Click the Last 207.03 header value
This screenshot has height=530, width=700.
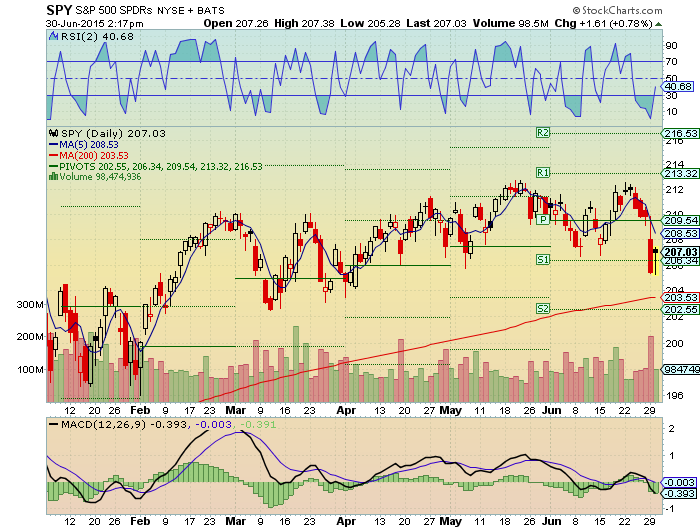[x=436, y=23]
